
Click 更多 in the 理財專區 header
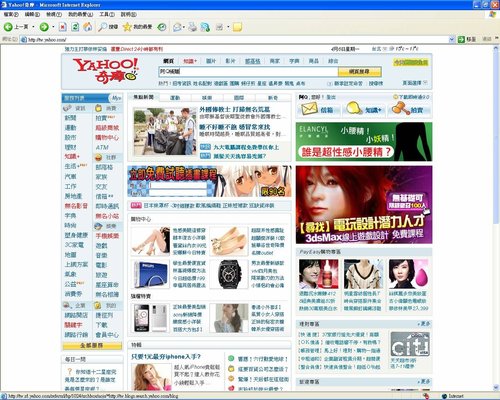424,324
